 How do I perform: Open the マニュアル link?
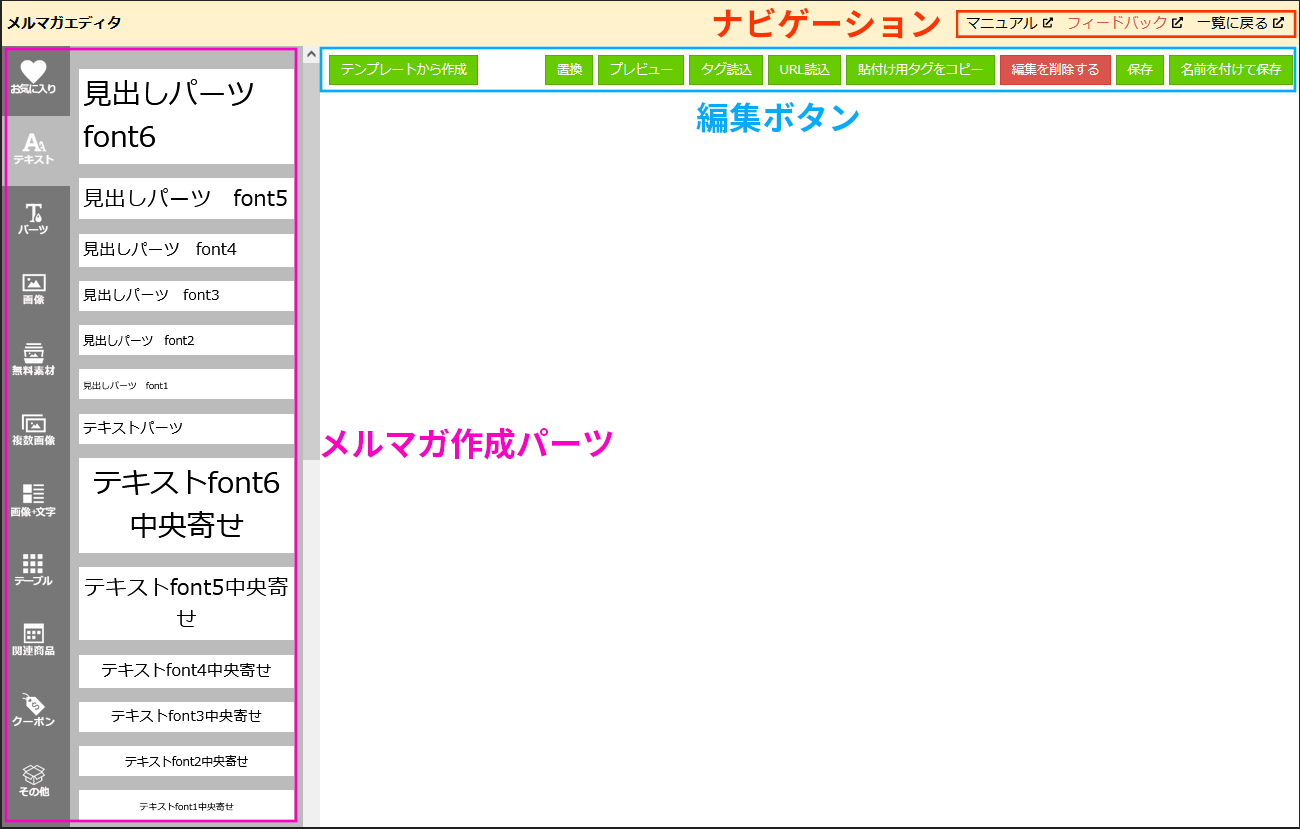1009,23
